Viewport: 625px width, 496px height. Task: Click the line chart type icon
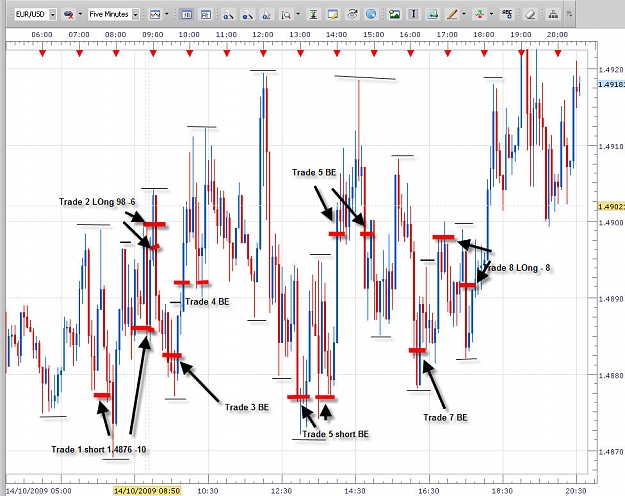pyautogui.click(x=155, y=15)
